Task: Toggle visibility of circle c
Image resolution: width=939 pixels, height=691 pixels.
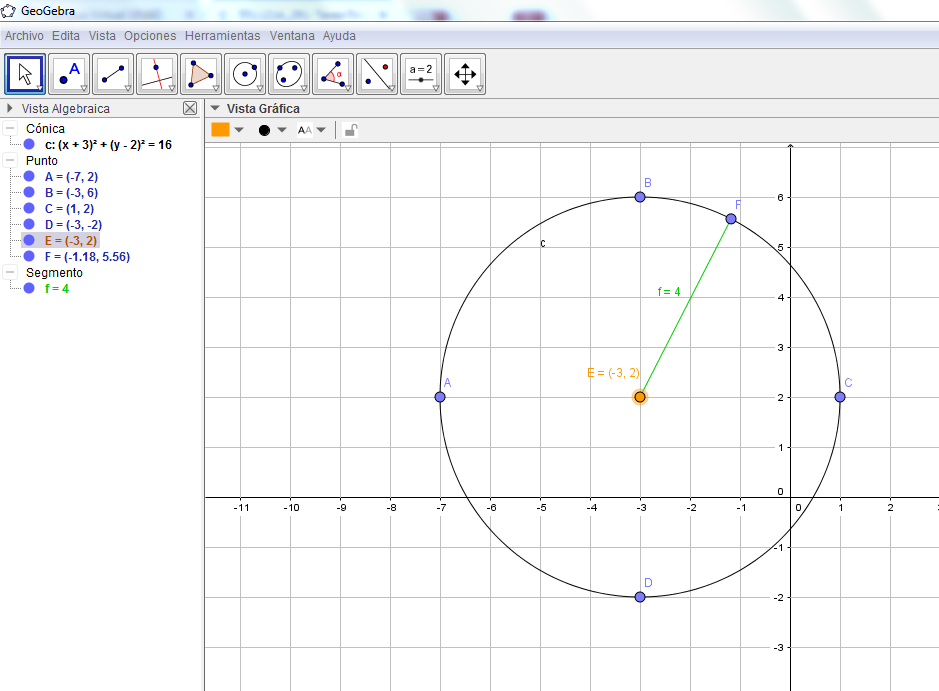Action: click(x=29, y=145)
